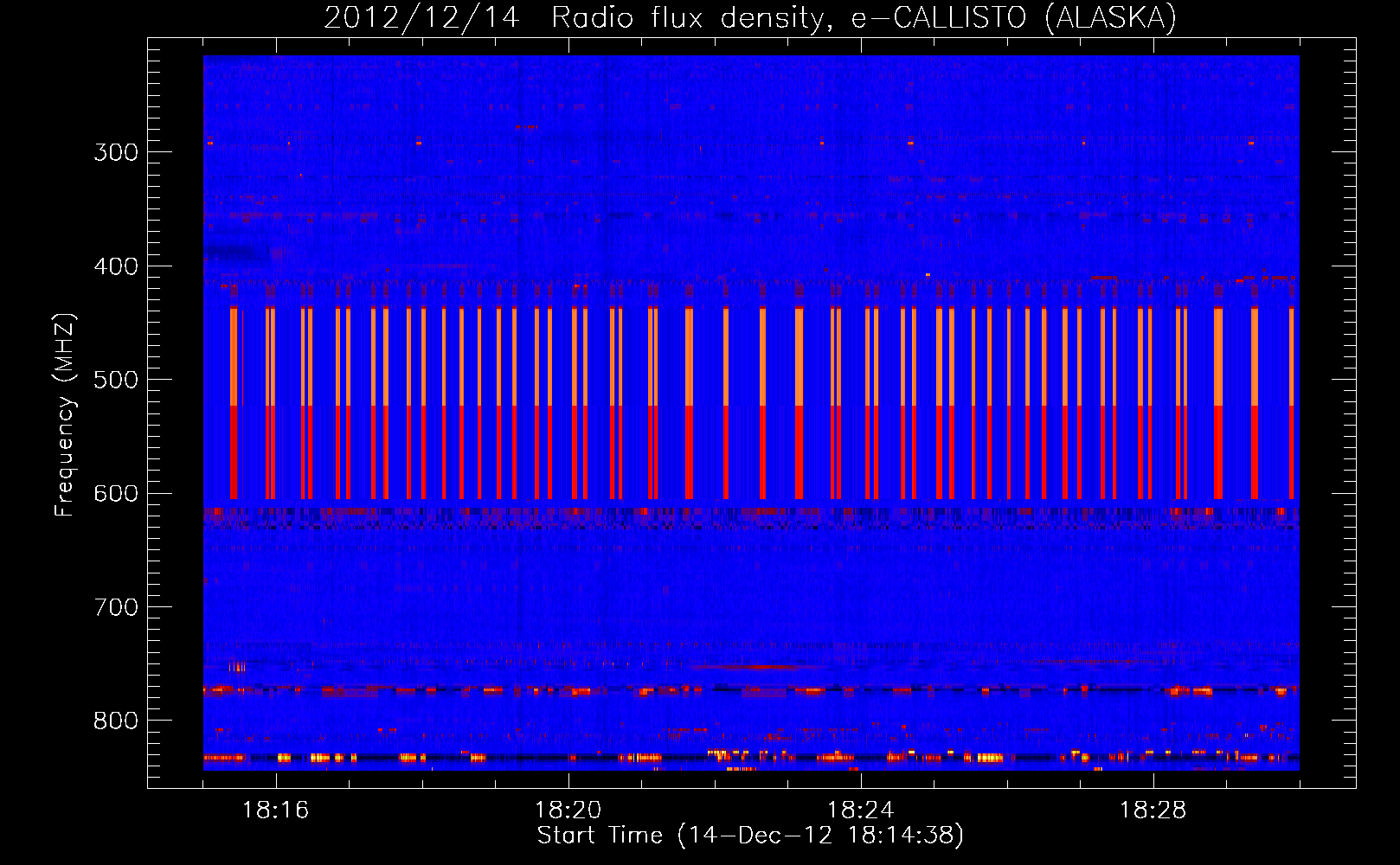
Task: Select the 800 frequency tick label
Action: click(116, 721)
